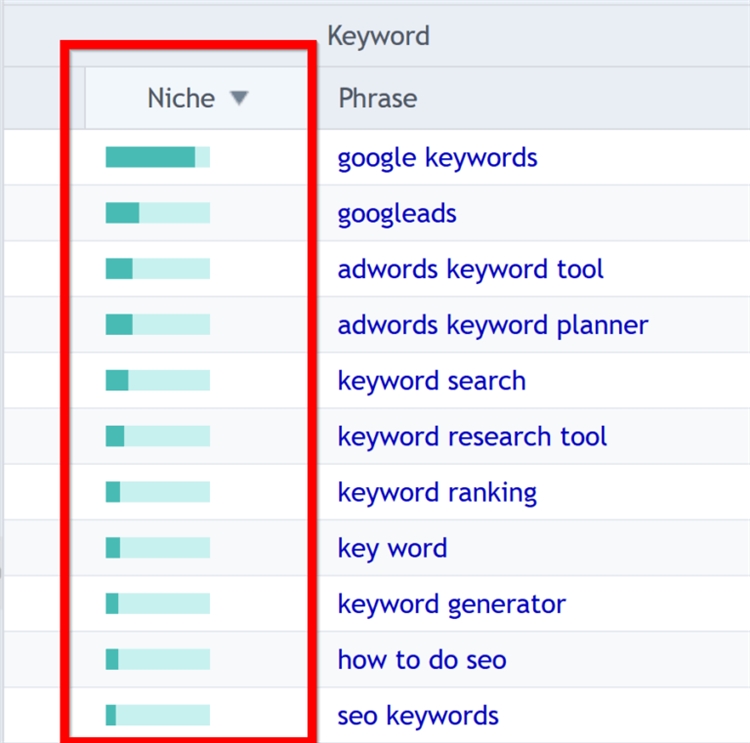Select 'adwords keyword planner' phrase

492,326
